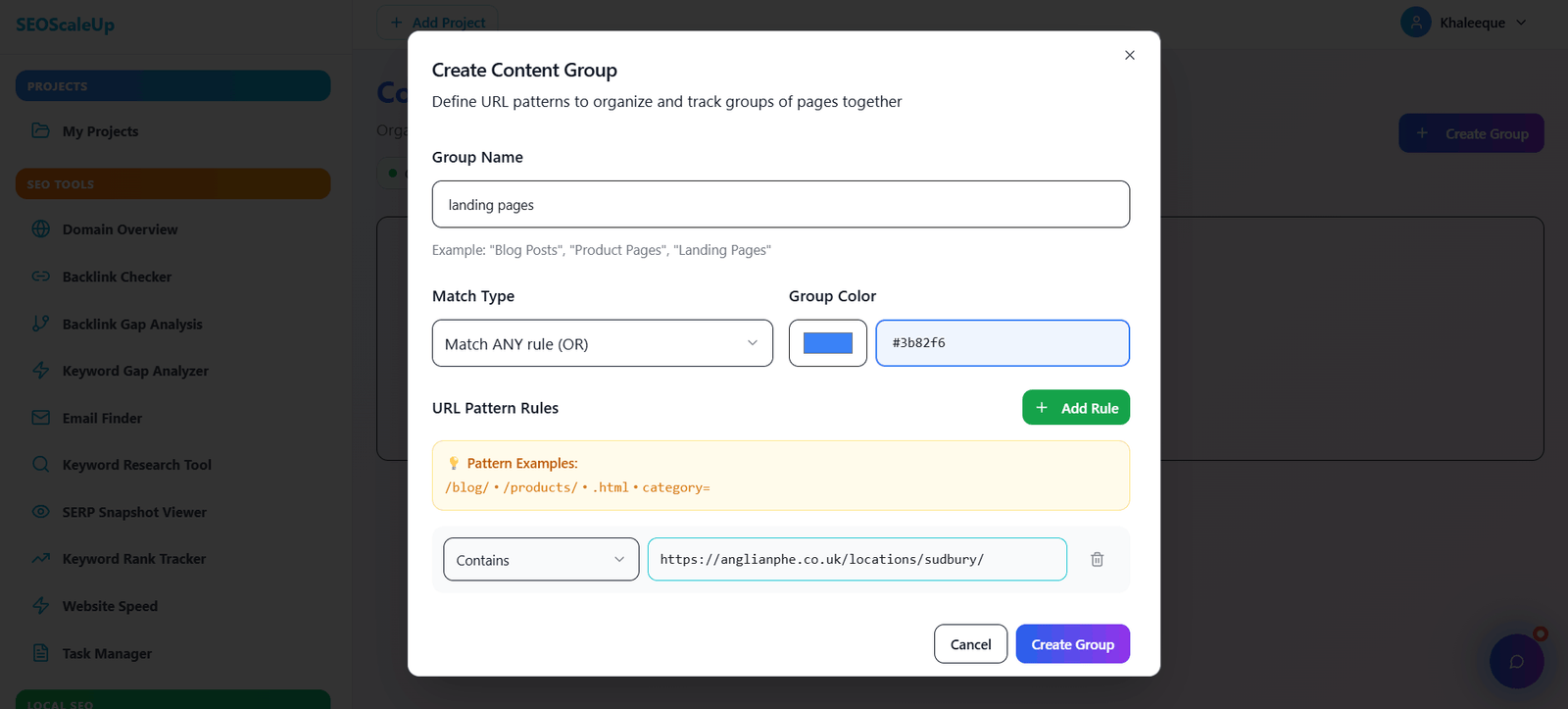Click the 'Pattern Examples:' label

tap(522, 463)
